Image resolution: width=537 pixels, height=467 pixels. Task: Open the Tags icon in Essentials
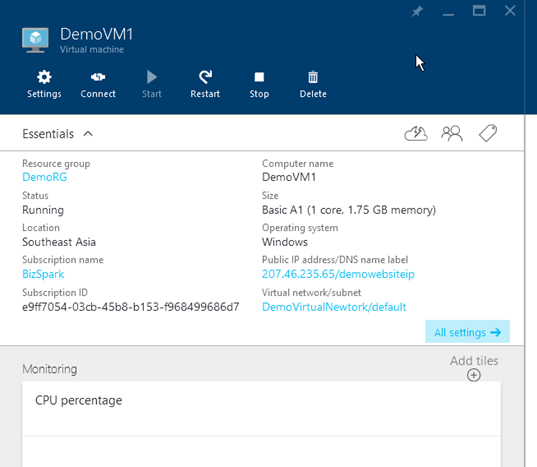(x=488, y=133)
